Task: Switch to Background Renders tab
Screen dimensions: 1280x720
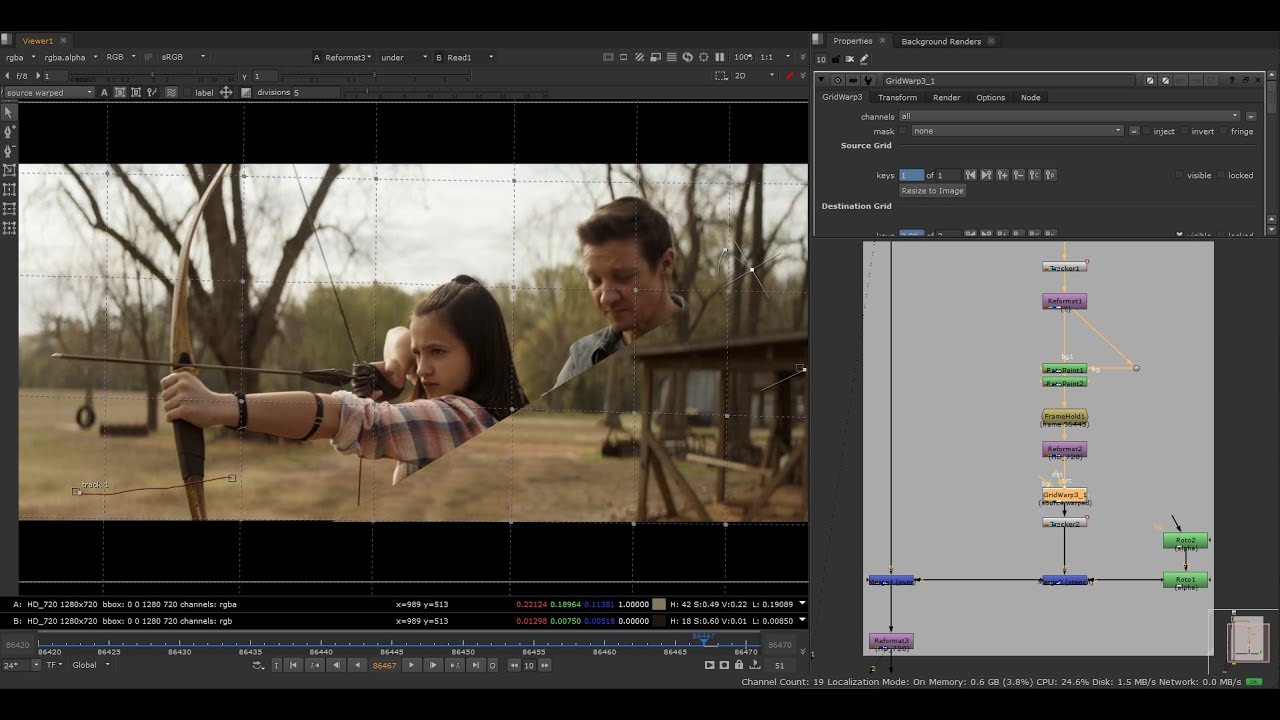Action: pyautogui.click(x=941, y=41)
